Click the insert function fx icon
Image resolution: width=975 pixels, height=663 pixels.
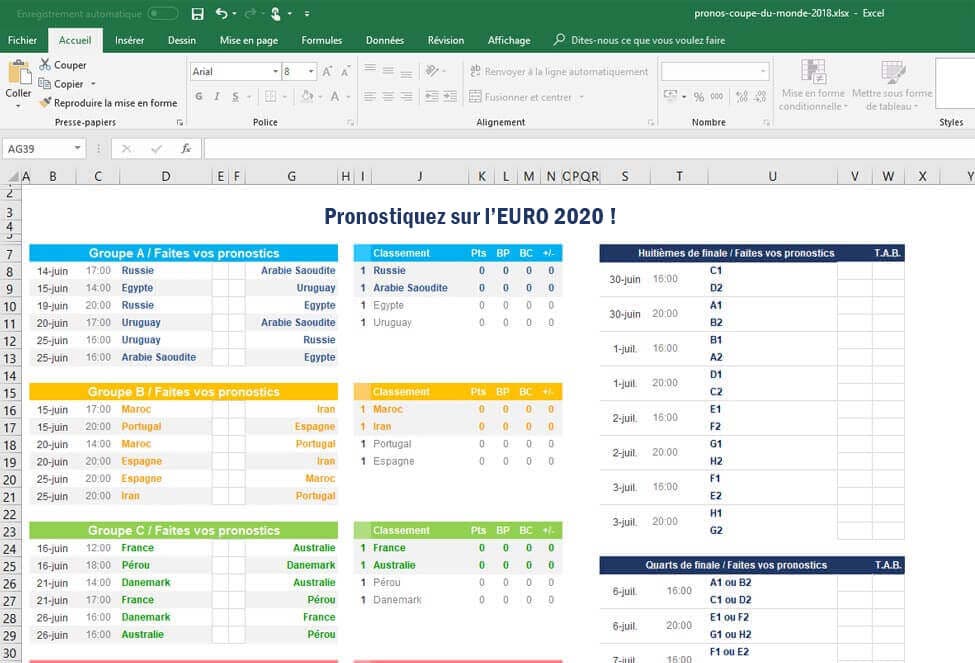click(185, 148)
